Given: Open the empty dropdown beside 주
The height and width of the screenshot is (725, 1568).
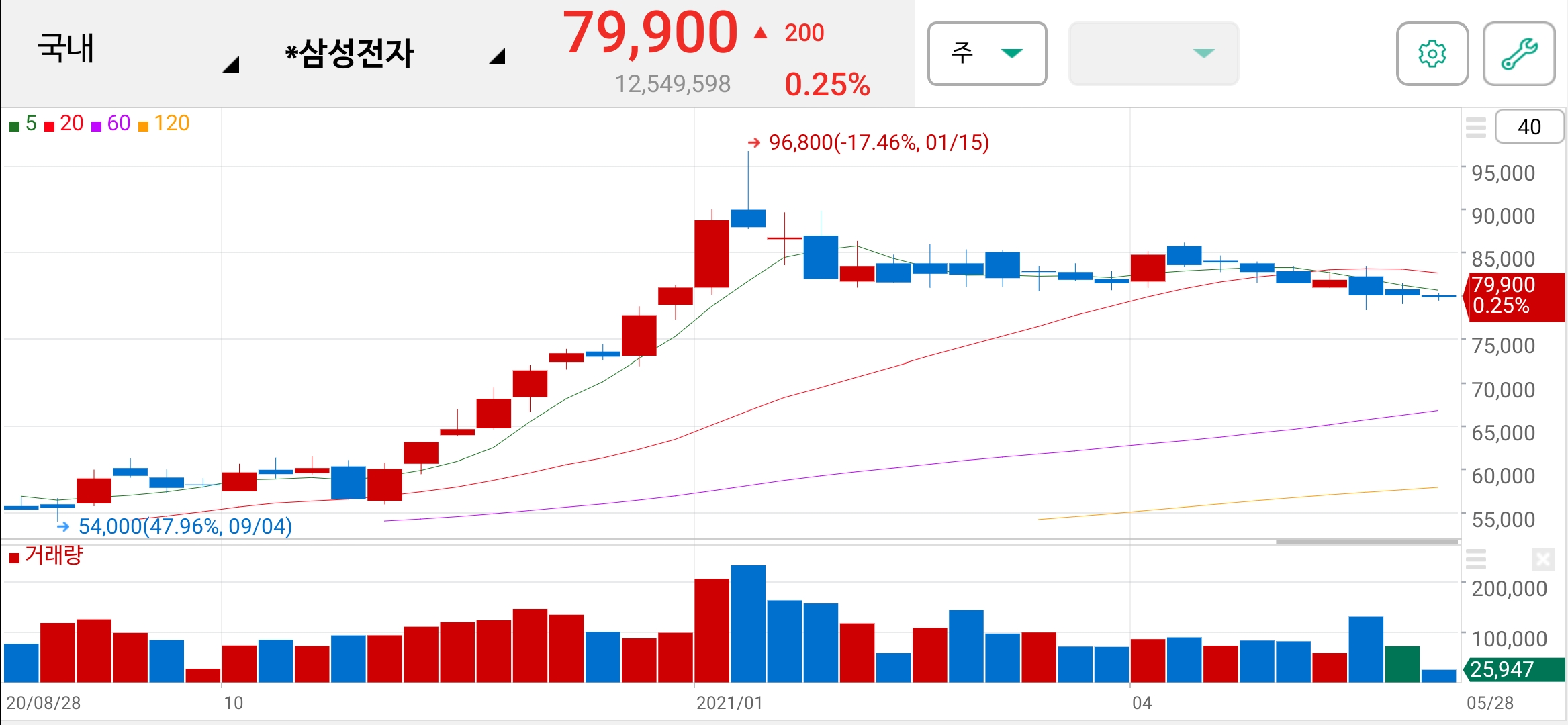Looking at the screenshot, I should [1154, 54].
